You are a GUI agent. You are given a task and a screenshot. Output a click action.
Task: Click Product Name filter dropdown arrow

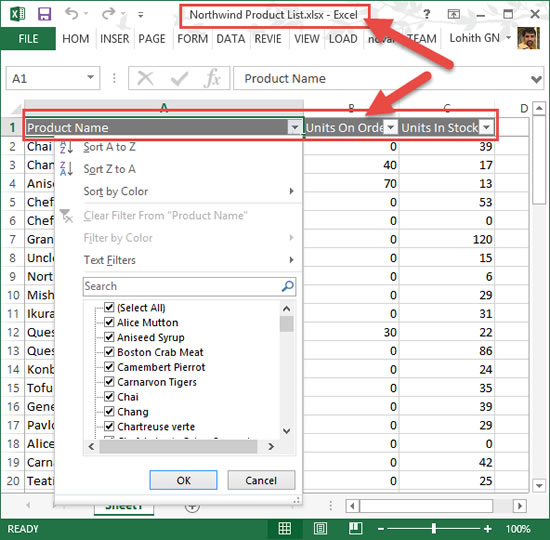point(295,127)
